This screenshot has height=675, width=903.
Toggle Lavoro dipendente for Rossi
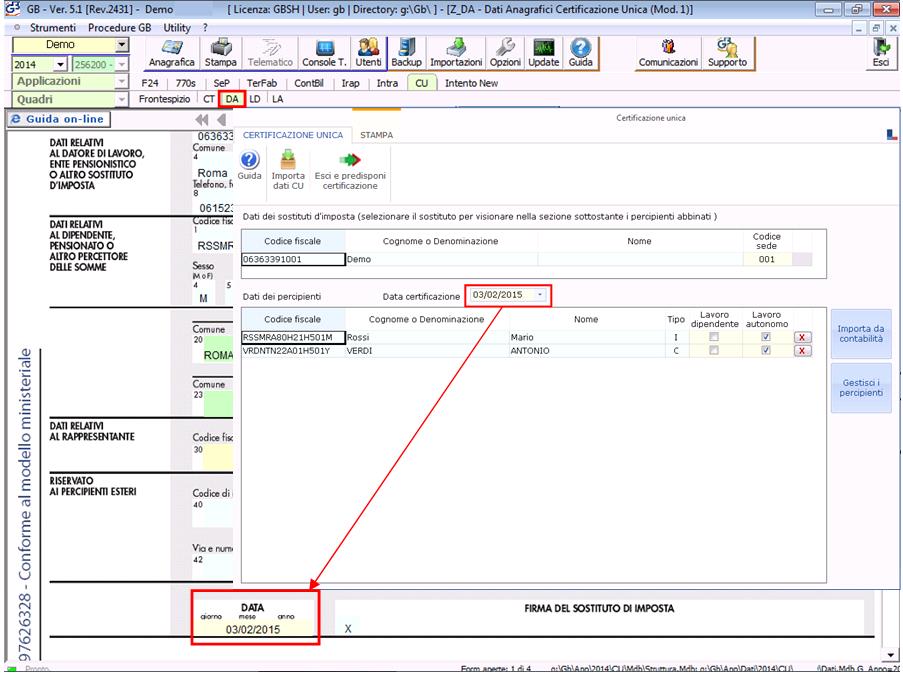pos(714,337)
